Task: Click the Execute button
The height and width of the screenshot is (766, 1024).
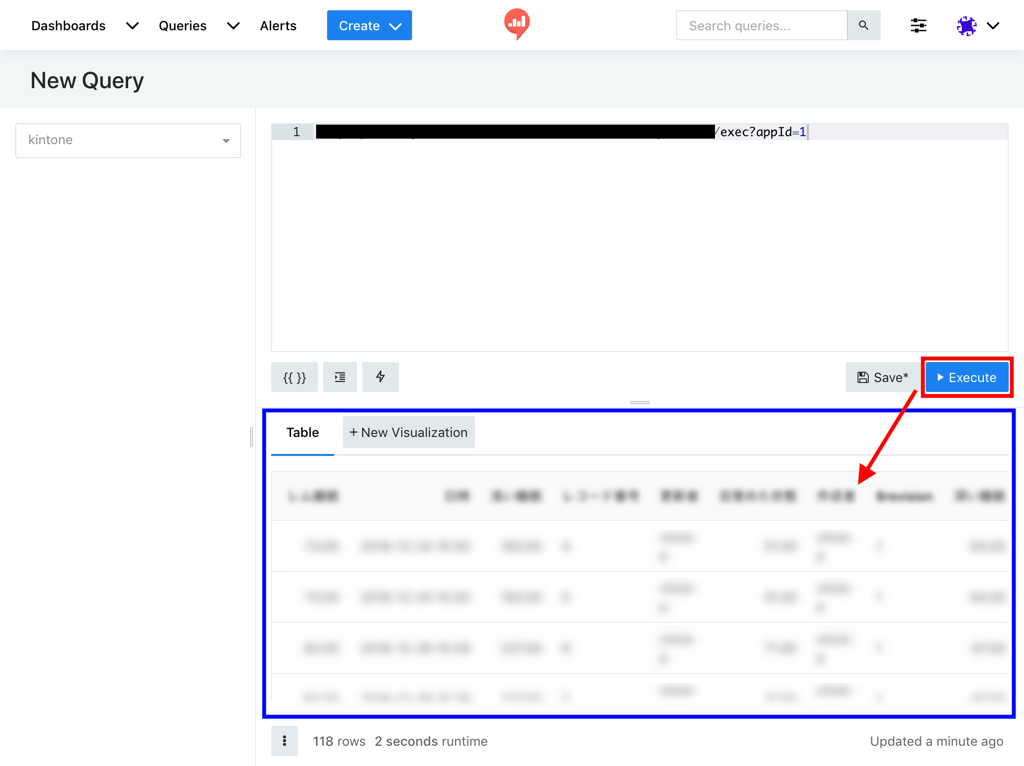Action: click(967, 377)
